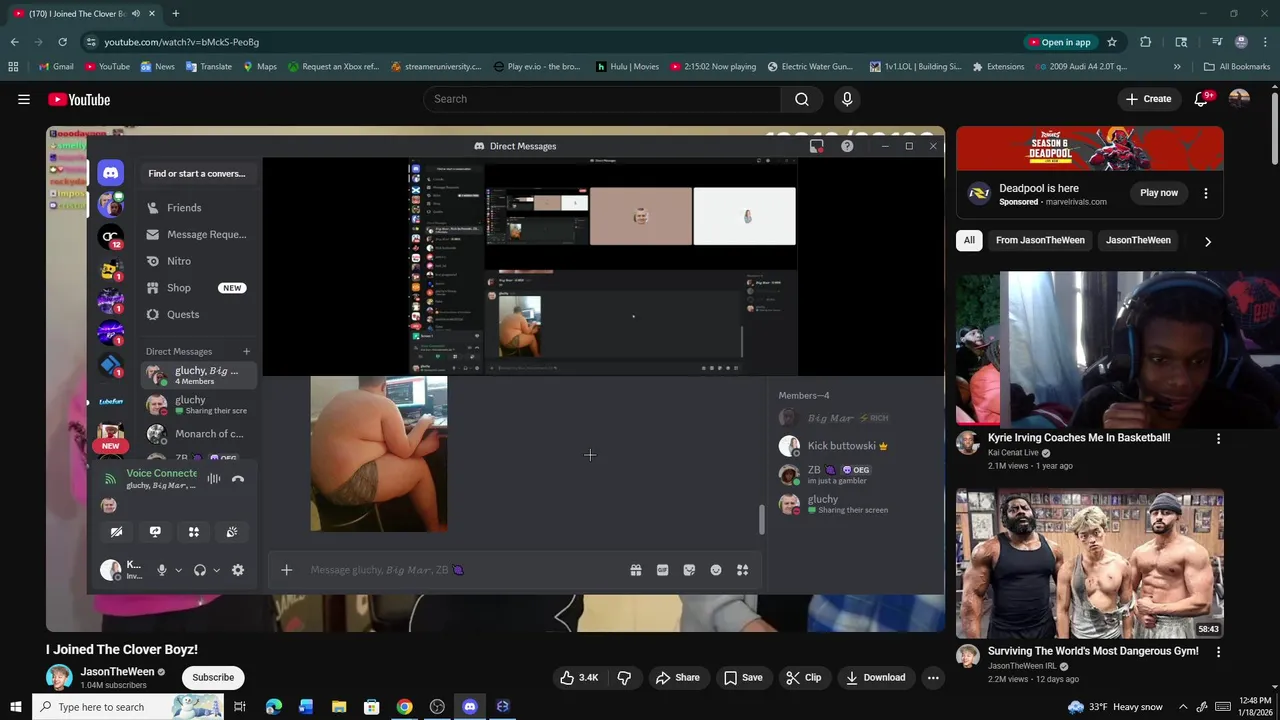Open the Windows Start menu
Image resolution: width=1280 pixels, height=720 pixels.
point(15,707)
